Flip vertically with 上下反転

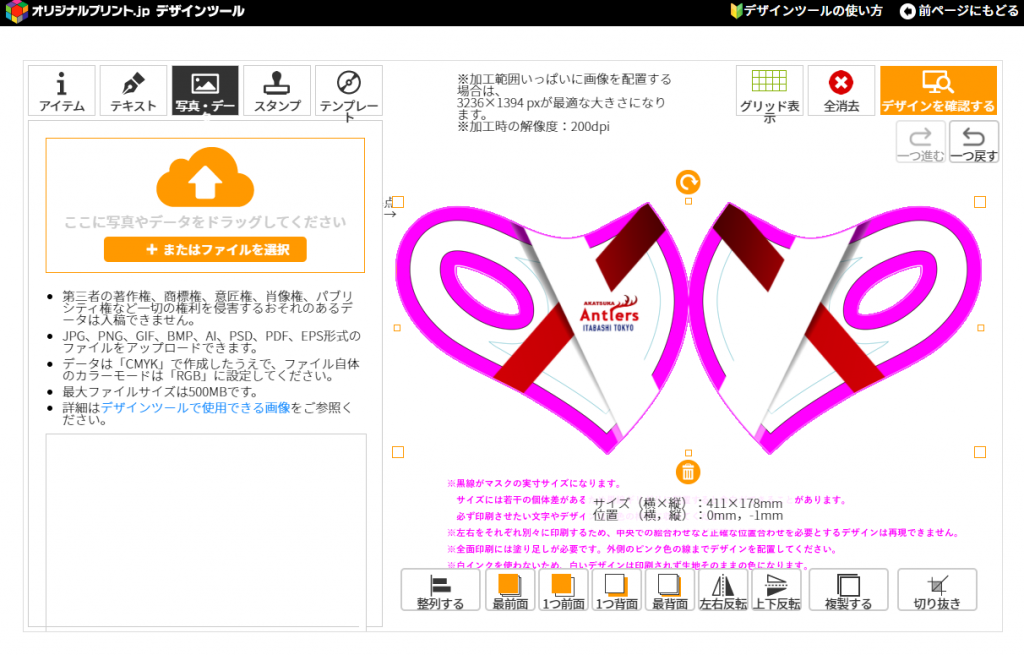[x=776, y=590]
